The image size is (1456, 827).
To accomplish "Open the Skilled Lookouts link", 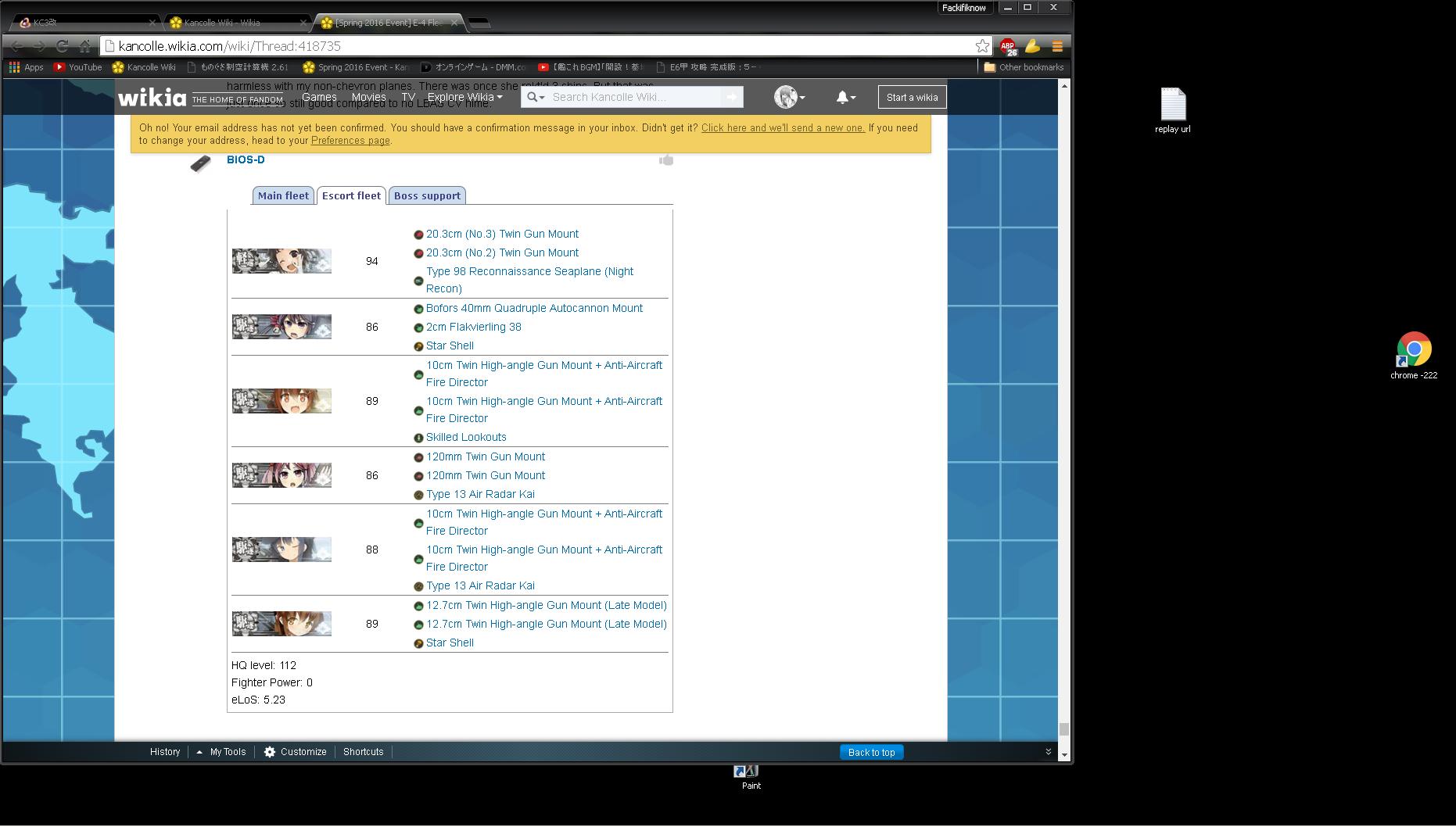I will [466, 437].
